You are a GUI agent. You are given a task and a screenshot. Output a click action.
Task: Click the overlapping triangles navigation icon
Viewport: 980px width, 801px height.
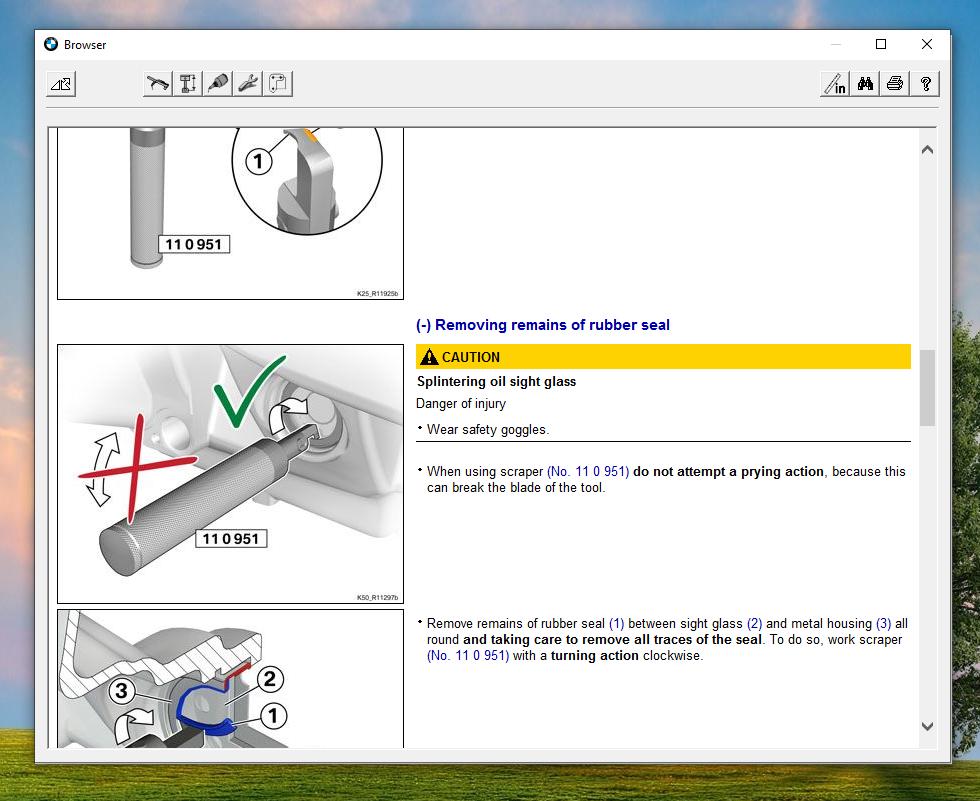tap(61, 84)
